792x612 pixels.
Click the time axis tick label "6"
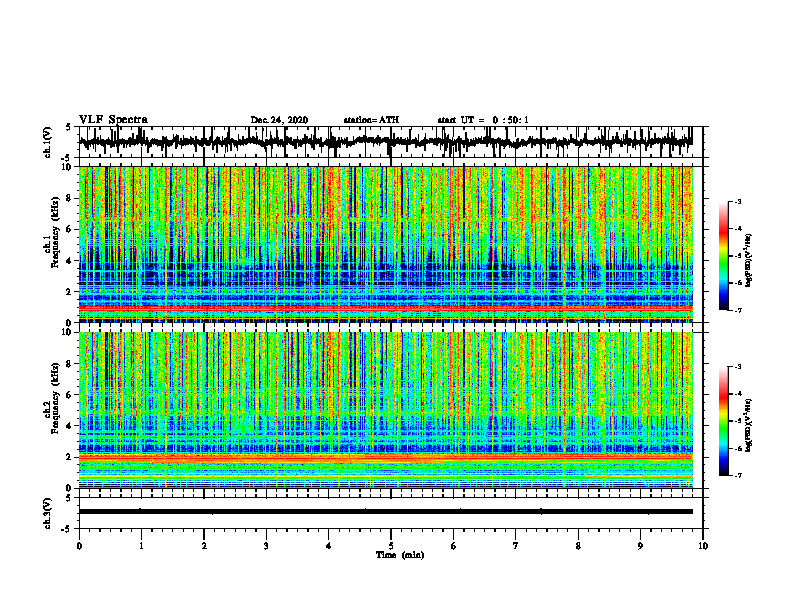tap(453, 546)
